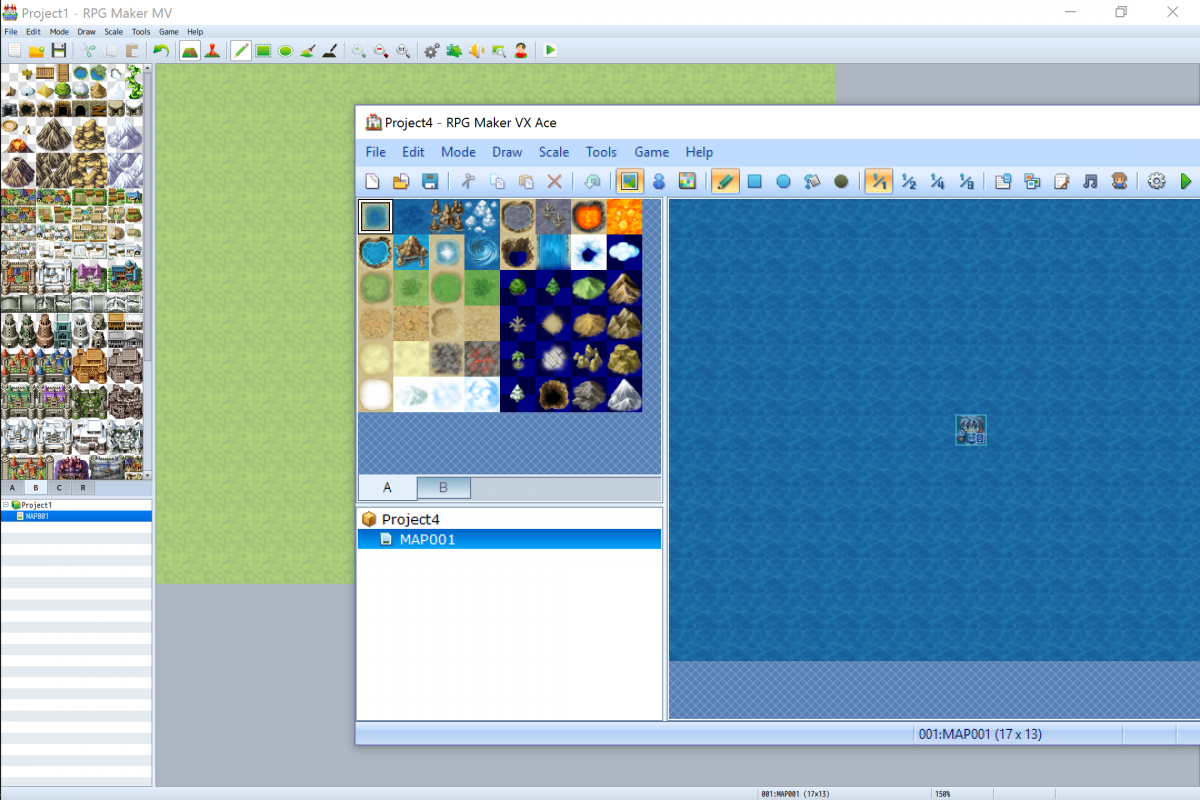Start Playtest with green arrow in MV toolbar

[x=550, y=50]
